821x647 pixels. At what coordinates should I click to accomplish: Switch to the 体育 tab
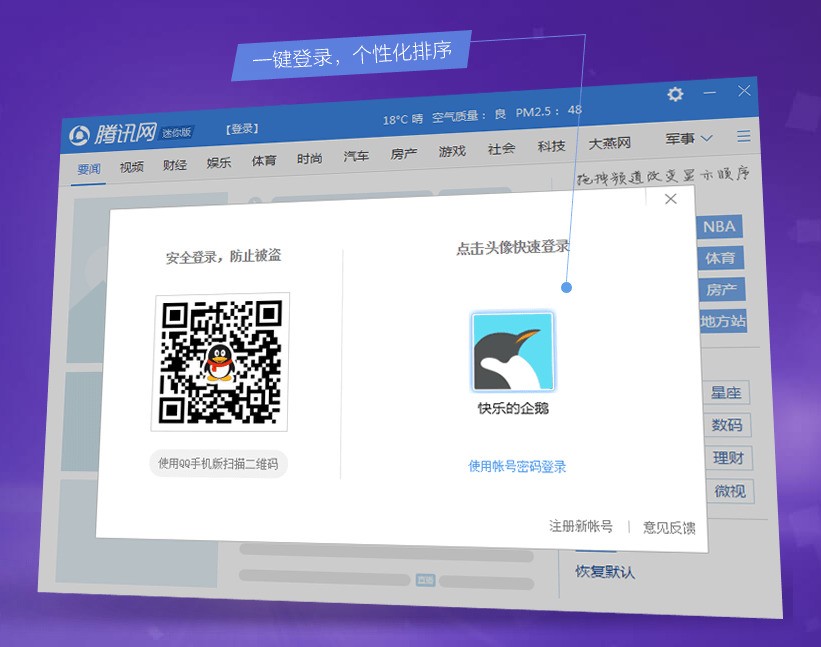click(x=263, y=160)
